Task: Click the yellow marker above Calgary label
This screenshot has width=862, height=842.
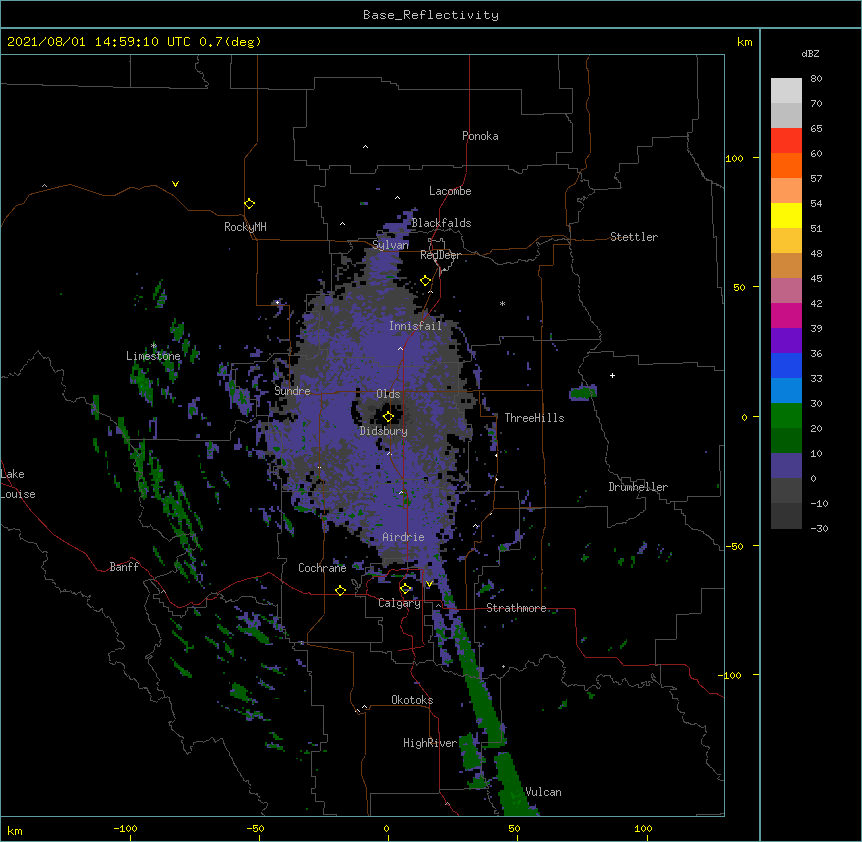Action: pos(405,589)
